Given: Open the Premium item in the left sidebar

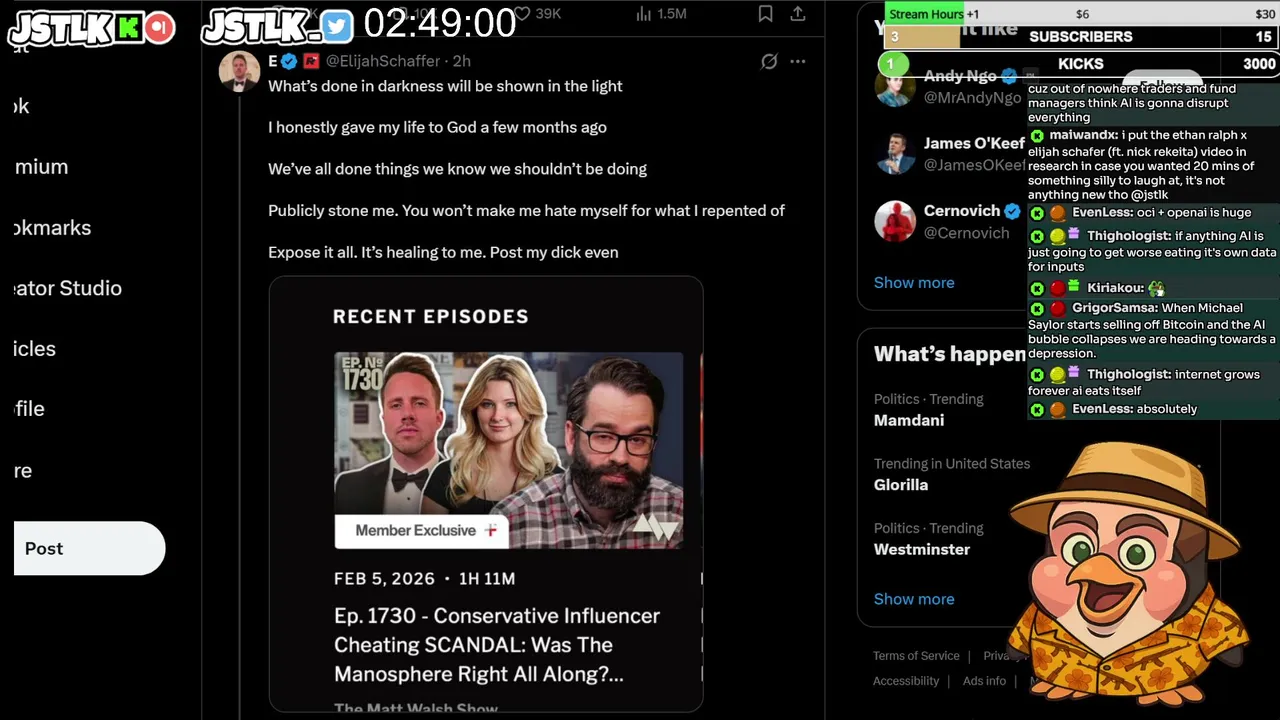Looking at the screenshot, I should point(41,167).
